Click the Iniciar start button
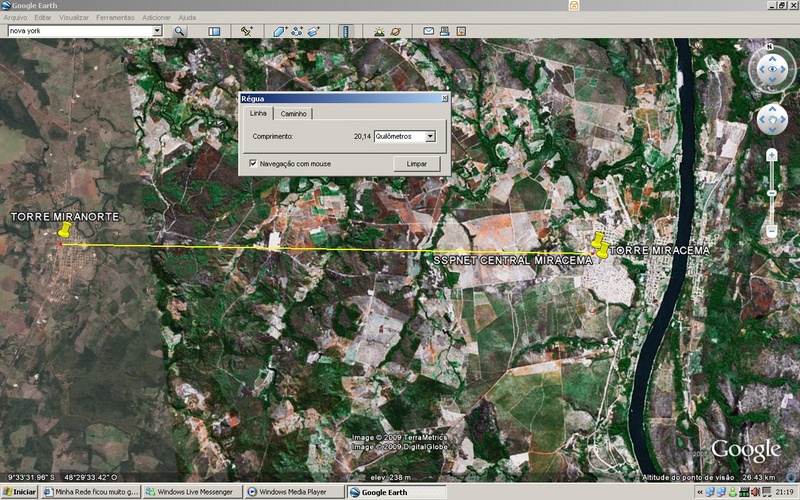800x500 pixels. point(19,492)
